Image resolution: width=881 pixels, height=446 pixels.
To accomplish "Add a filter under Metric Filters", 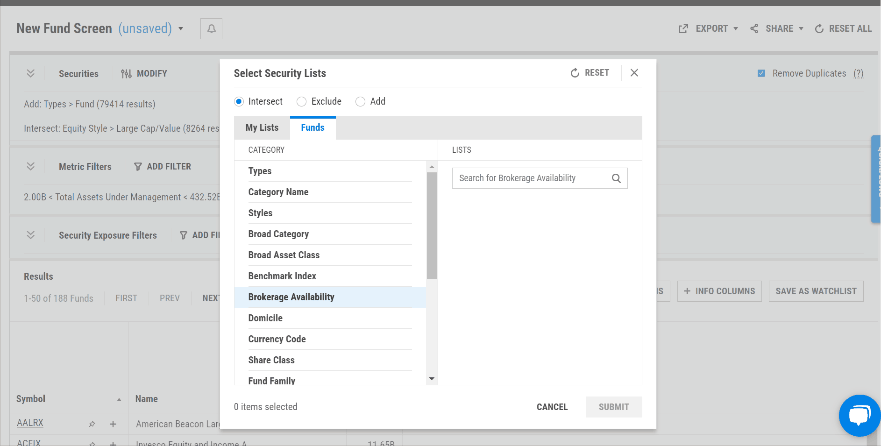I will 162,167.
